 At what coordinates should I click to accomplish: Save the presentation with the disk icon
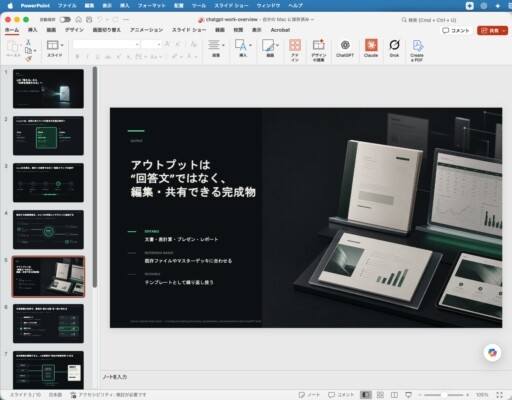[89, 19]
